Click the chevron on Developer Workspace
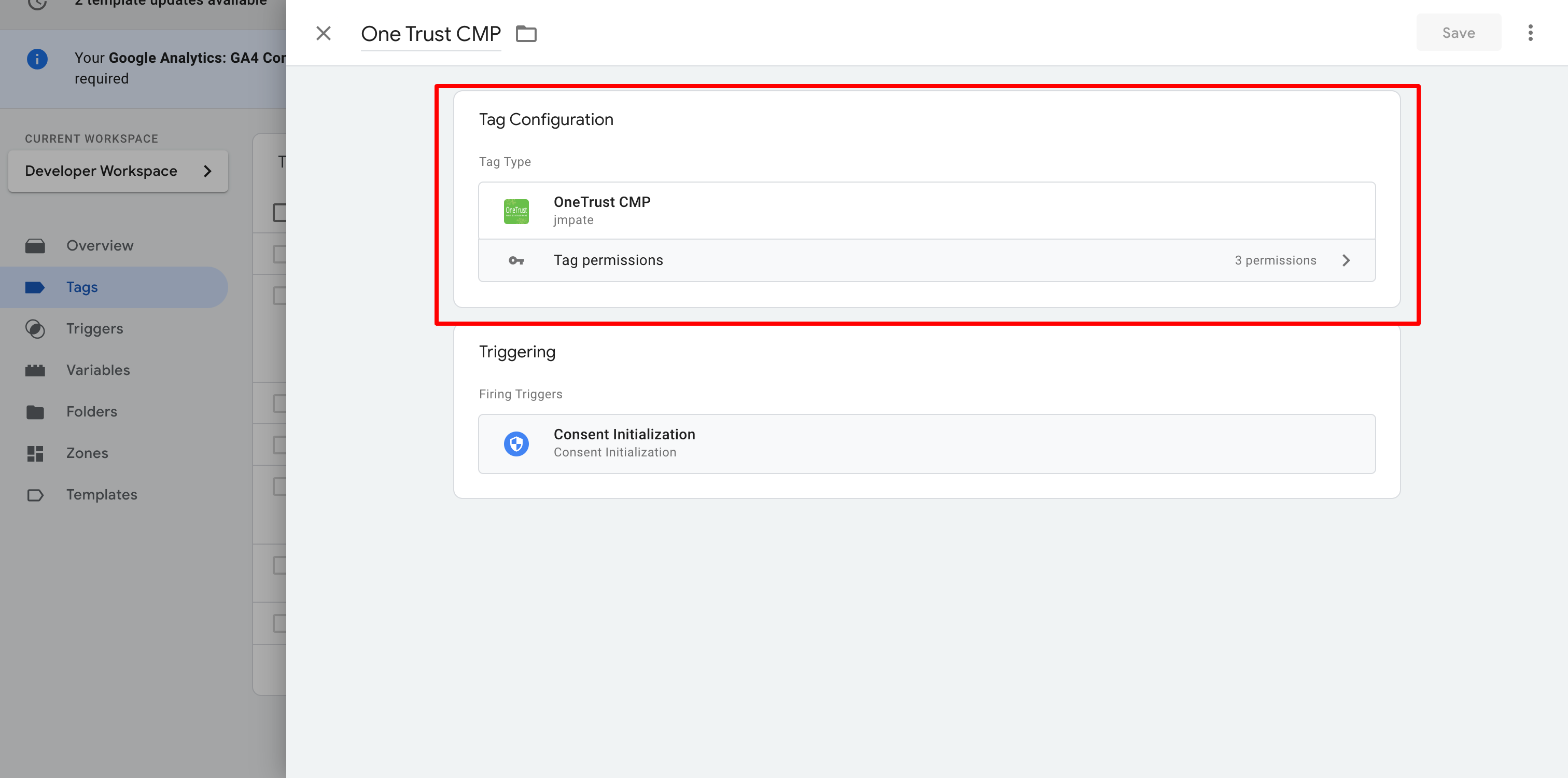This screenshot has width=1568, height=778. coord(207,171)
